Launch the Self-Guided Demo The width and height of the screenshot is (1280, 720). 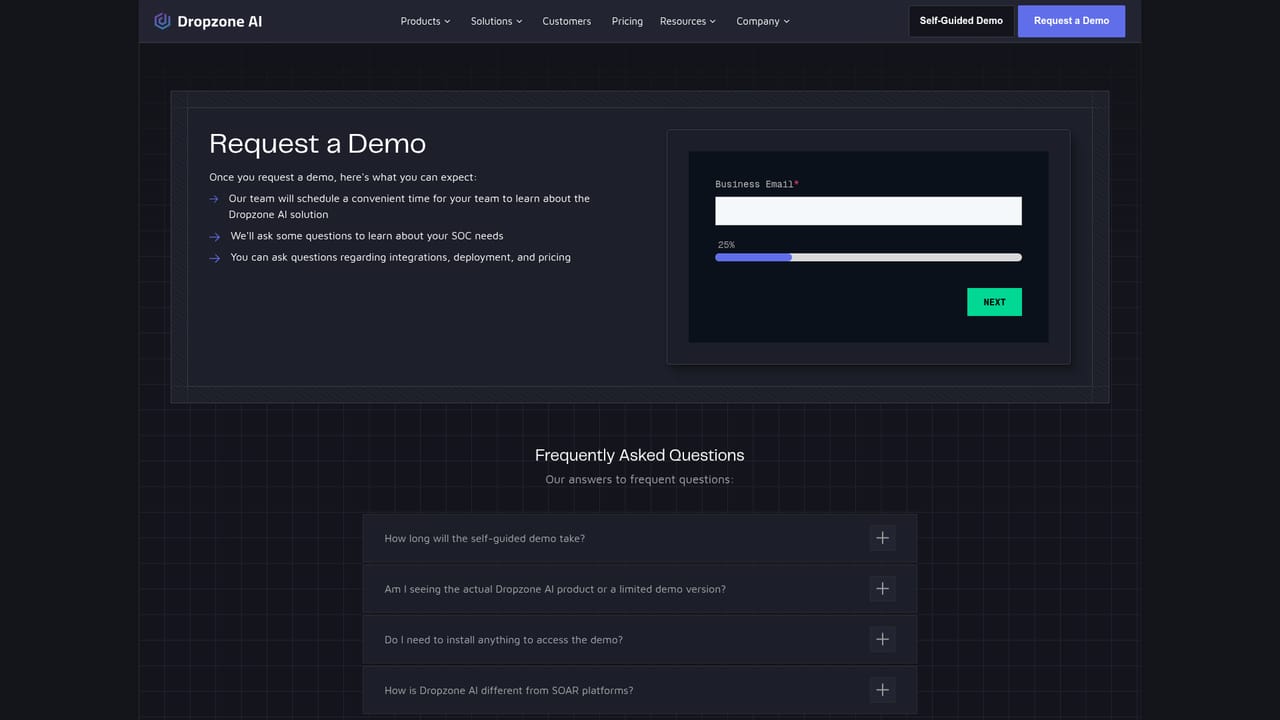(x=961, y=21)
